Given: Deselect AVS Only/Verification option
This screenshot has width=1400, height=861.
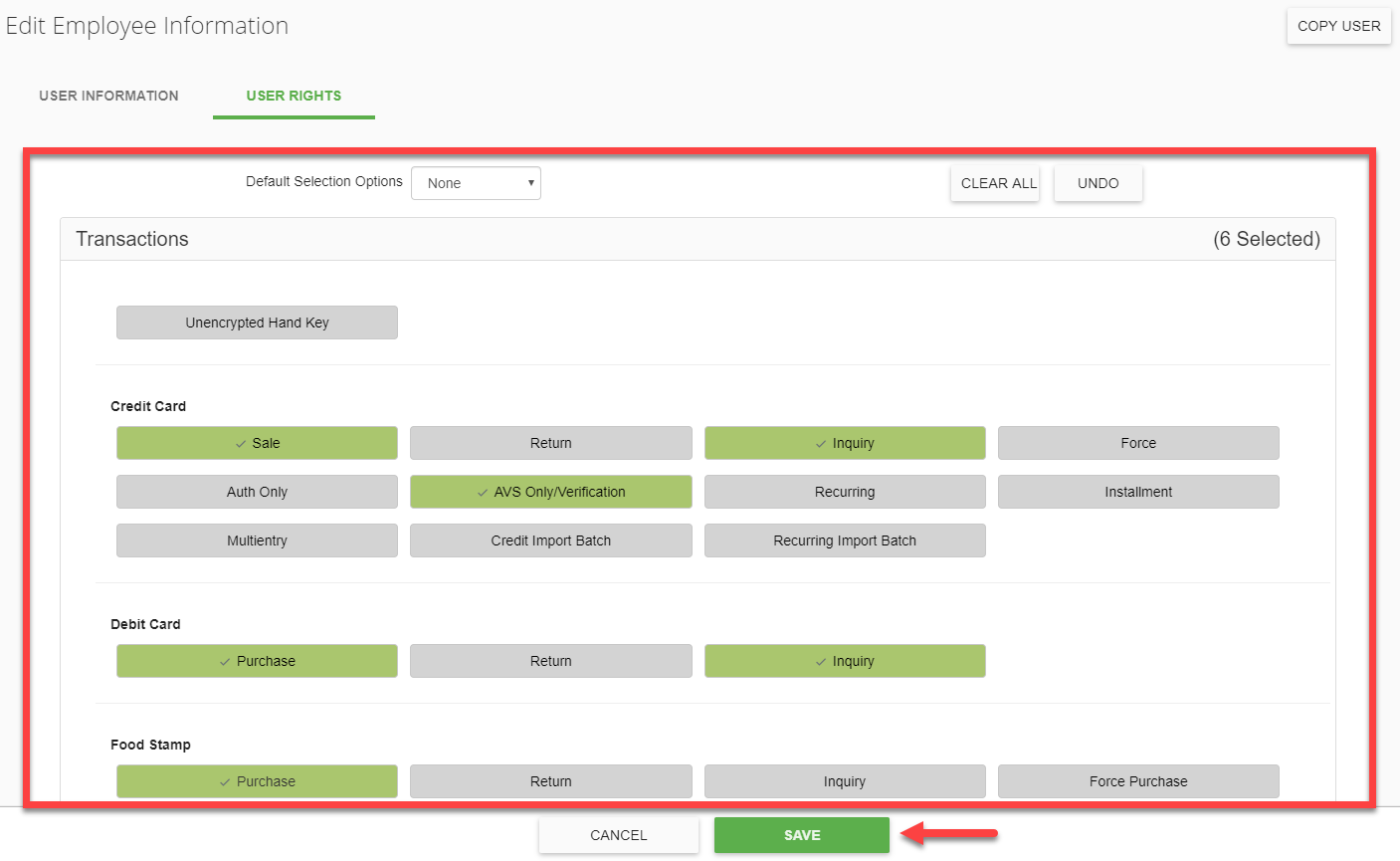Looking at the screenshot, I should pos(550,492).
